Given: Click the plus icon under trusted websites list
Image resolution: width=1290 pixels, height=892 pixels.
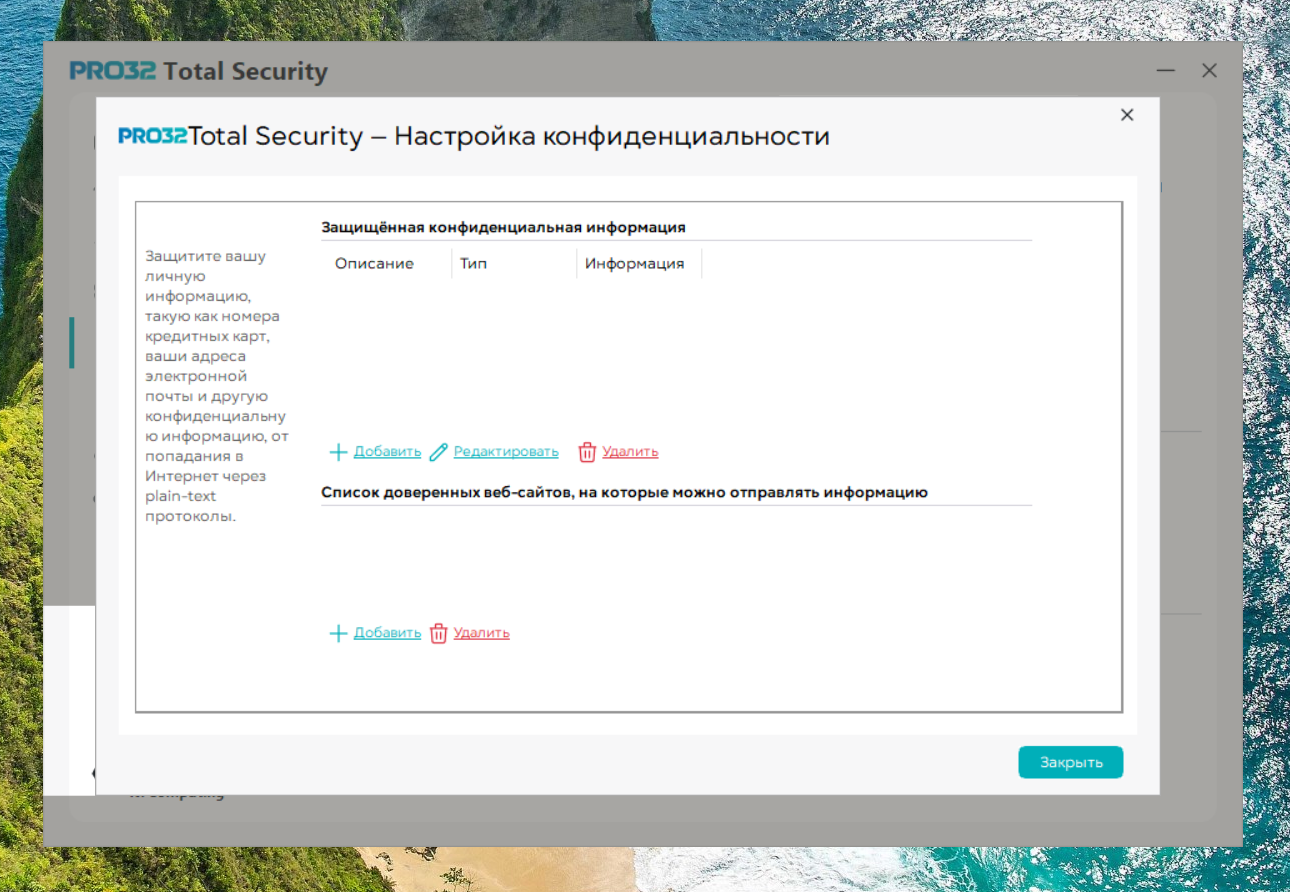Looking at the screenshot, I should 338,633.
